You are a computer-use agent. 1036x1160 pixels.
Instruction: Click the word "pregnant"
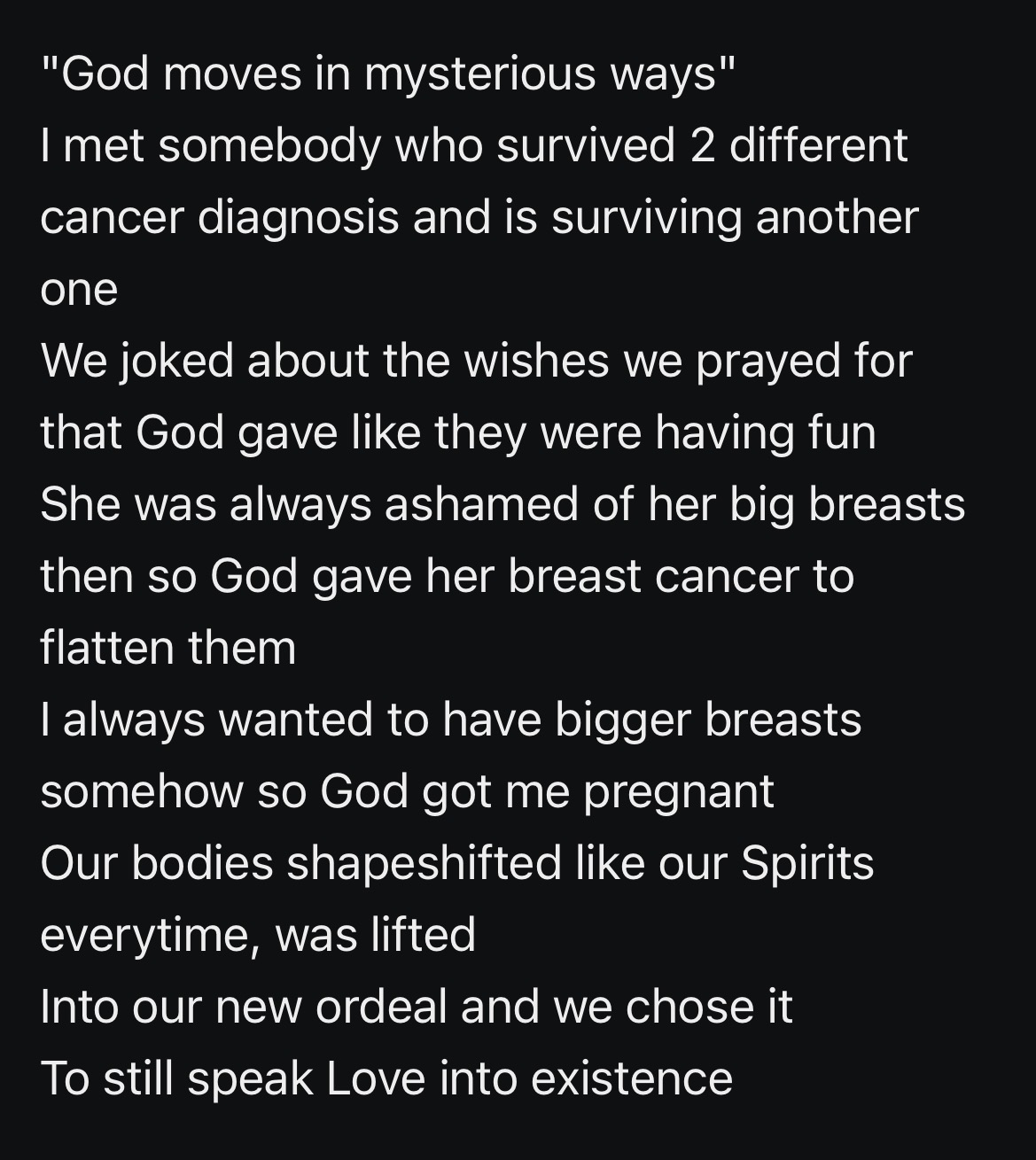click(x=678, y=791)
